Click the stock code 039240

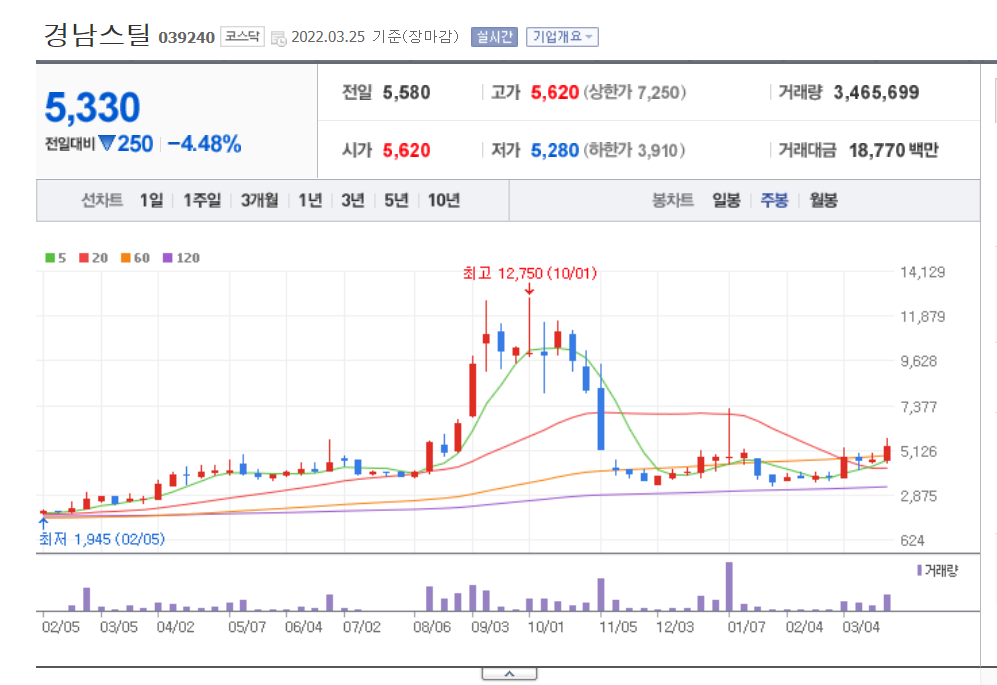point(186,38)
